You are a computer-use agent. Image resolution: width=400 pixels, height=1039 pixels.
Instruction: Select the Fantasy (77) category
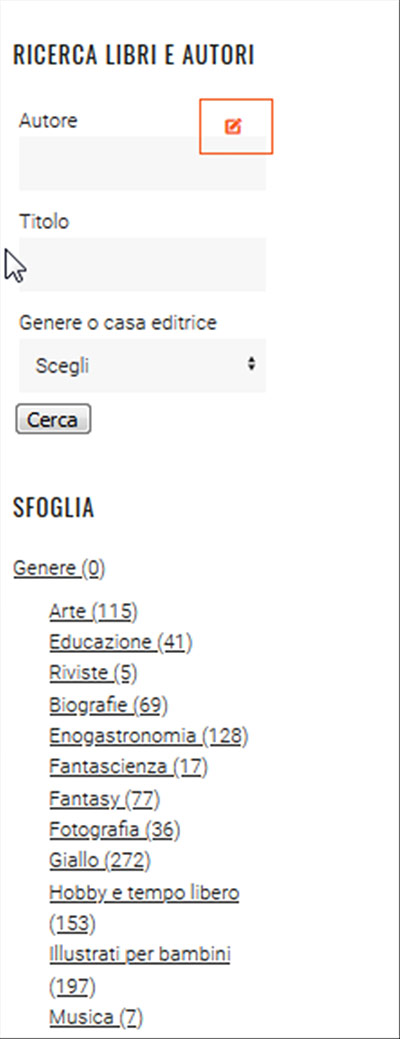click(x=105, y=798)
